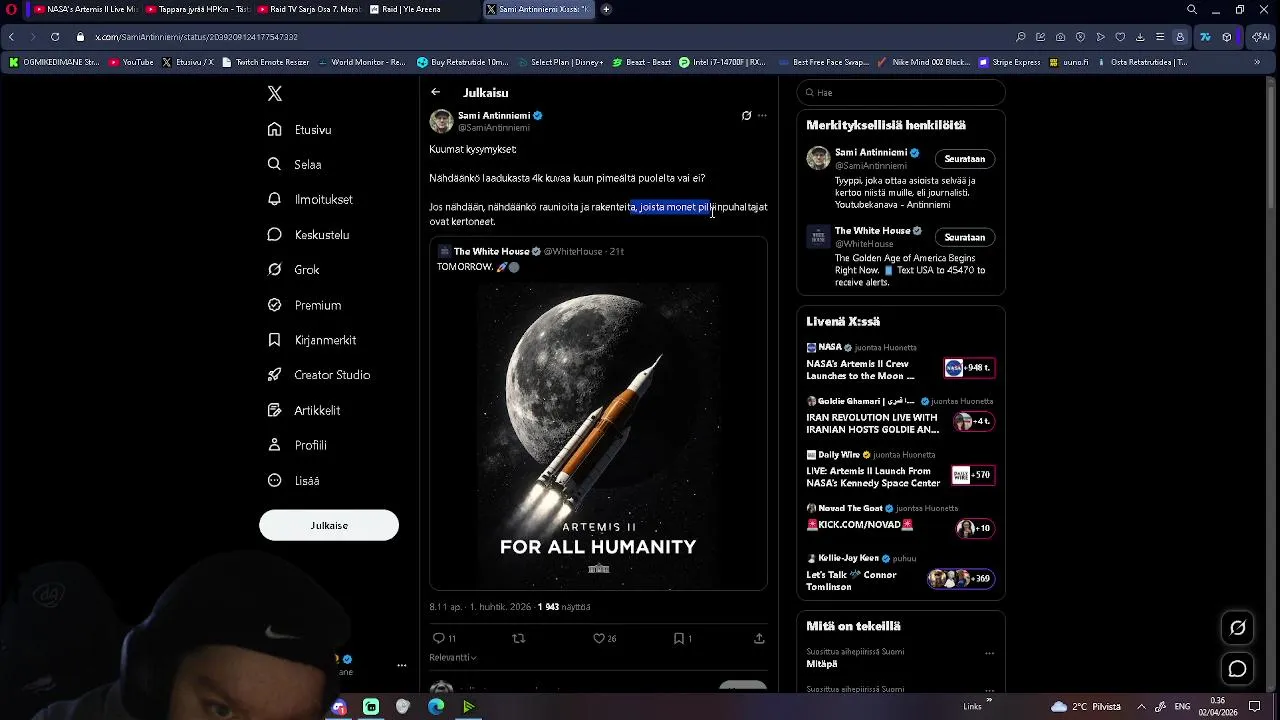
Task: Click the Hae search field
Action: point(901,93)
